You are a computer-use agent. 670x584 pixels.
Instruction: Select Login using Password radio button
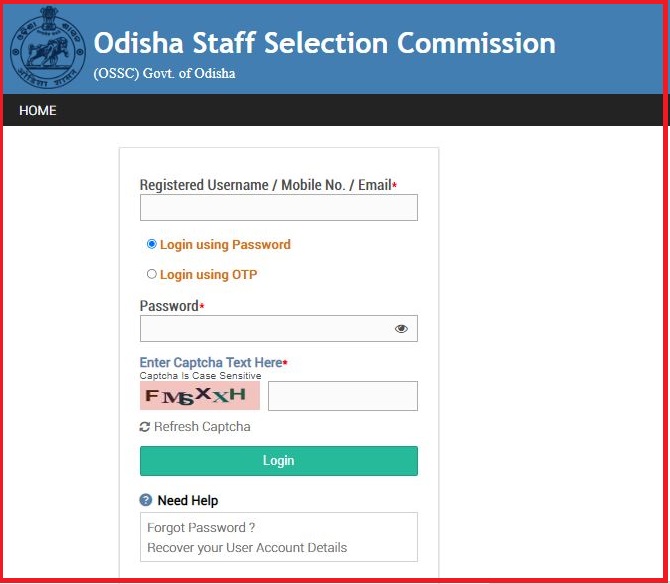point(151,244)
